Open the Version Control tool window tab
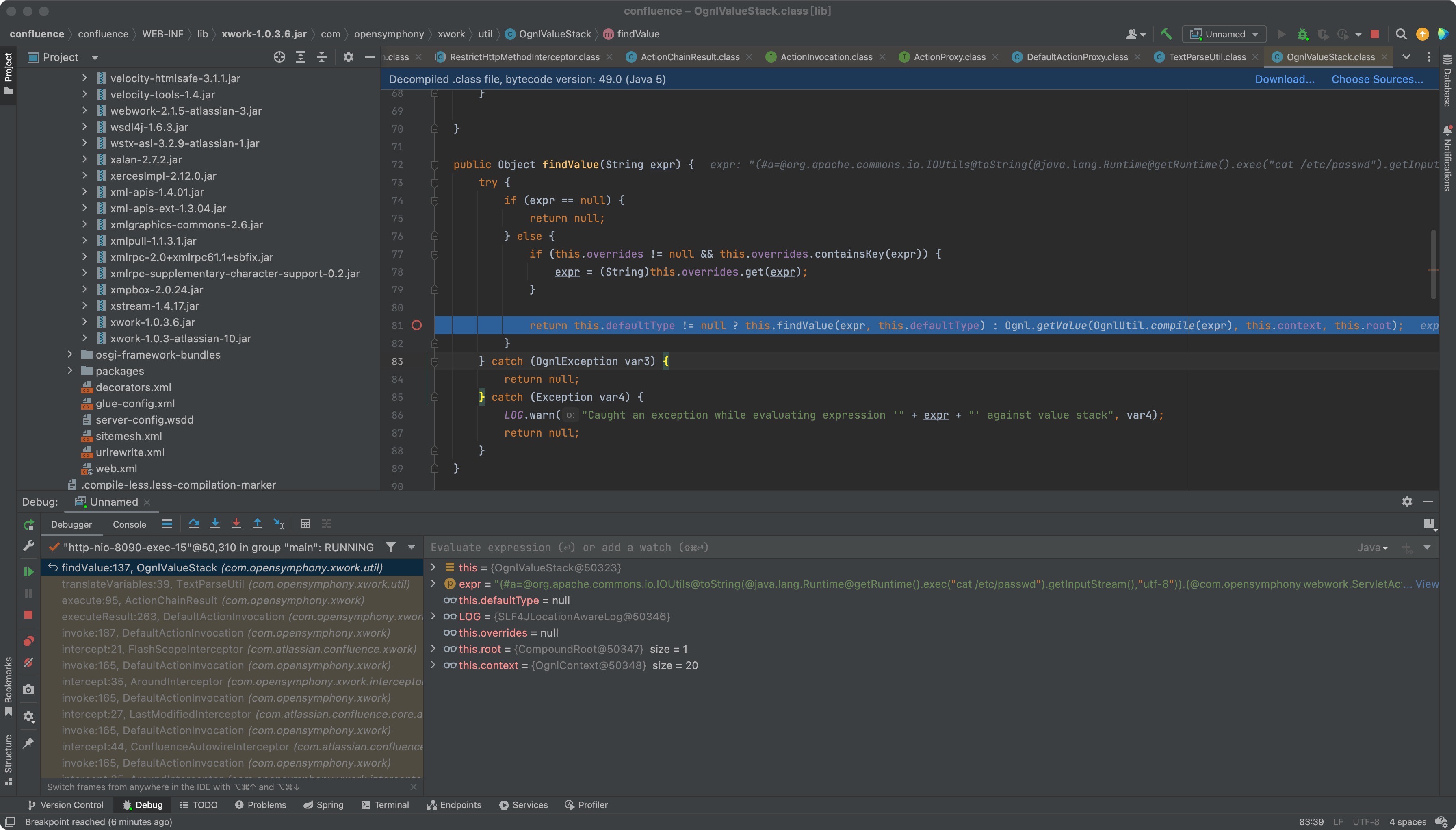The image size is (1456, 830). tap(65, 805)
